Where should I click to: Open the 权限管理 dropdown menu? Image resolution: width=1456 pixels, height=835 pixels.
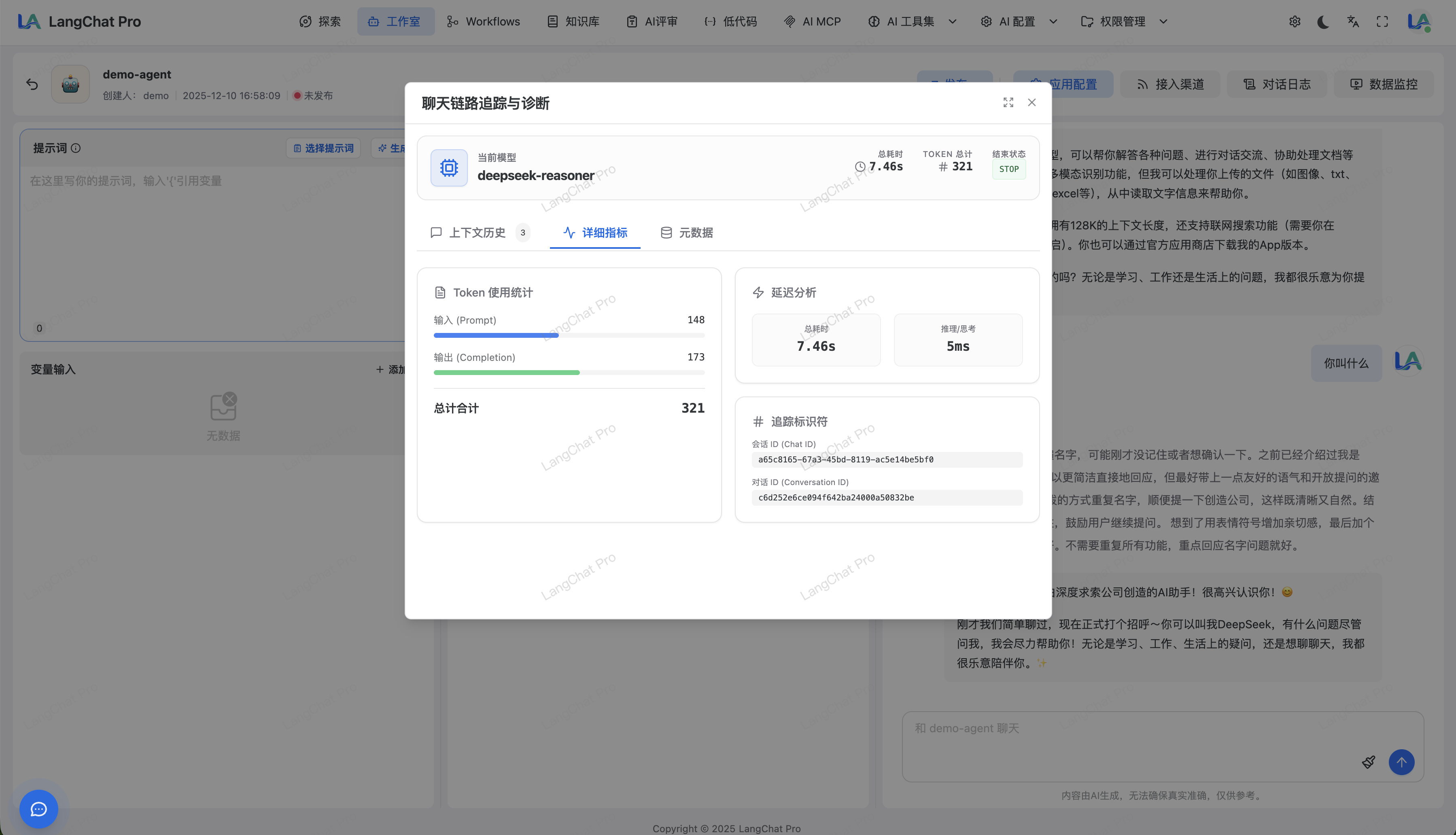pyautogui.click(x=1124, y=22)
